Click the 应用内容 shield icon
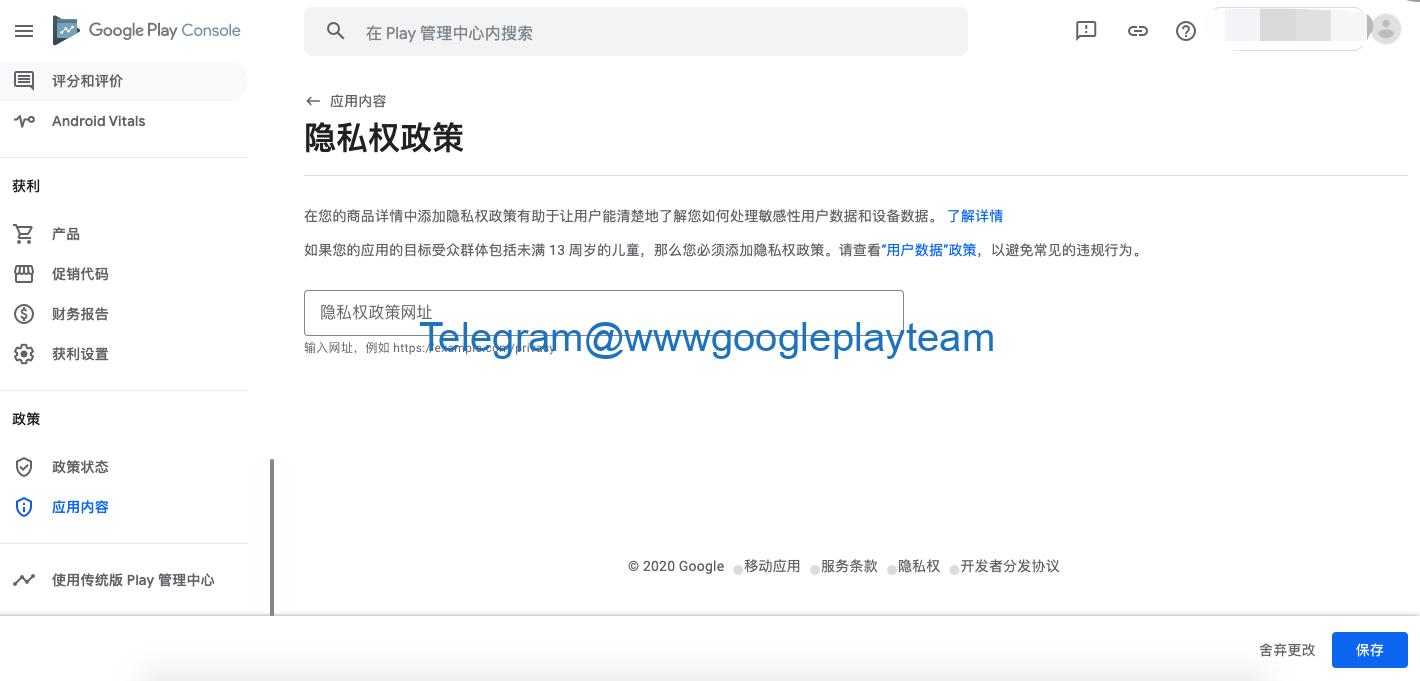Image resolution: width=1420 pixels, height=681 pixels. (x=24, y=507)
